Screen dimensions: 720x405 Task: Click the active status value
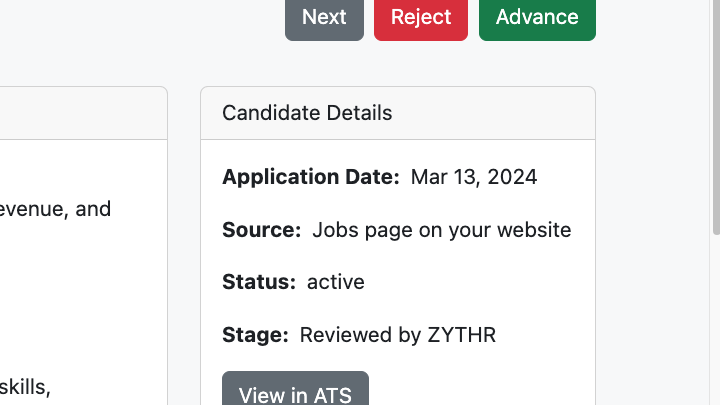point(336,282)
